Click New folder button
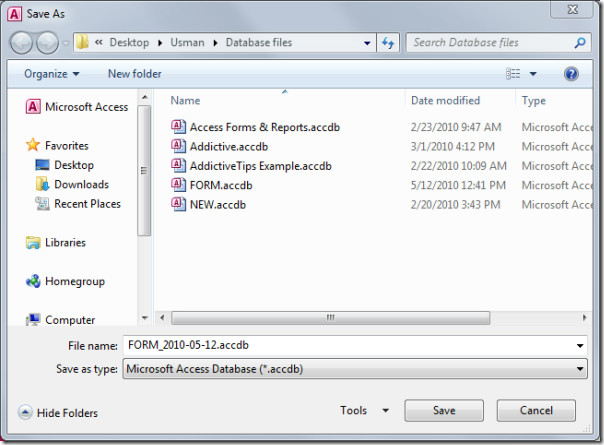 coord(134,74)
